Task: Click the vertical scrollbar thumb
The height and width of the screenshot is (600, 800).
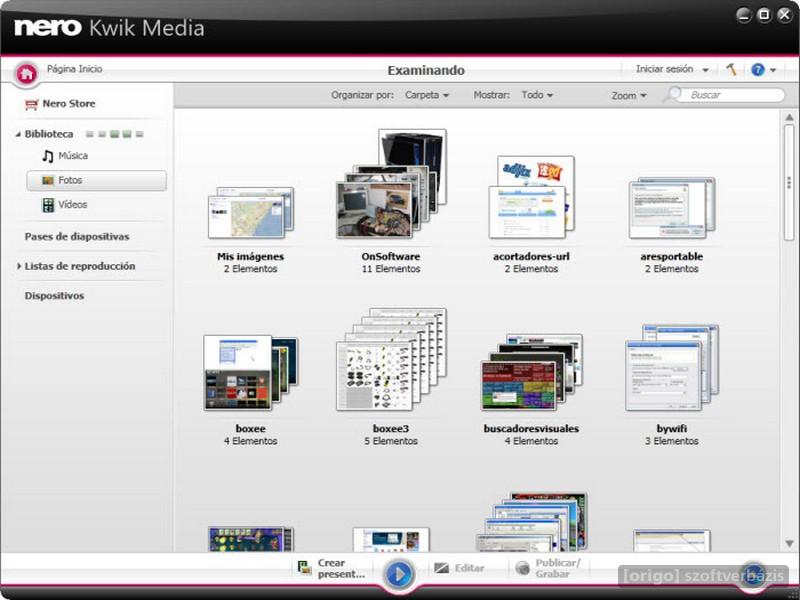Action: tap(789, 182)
